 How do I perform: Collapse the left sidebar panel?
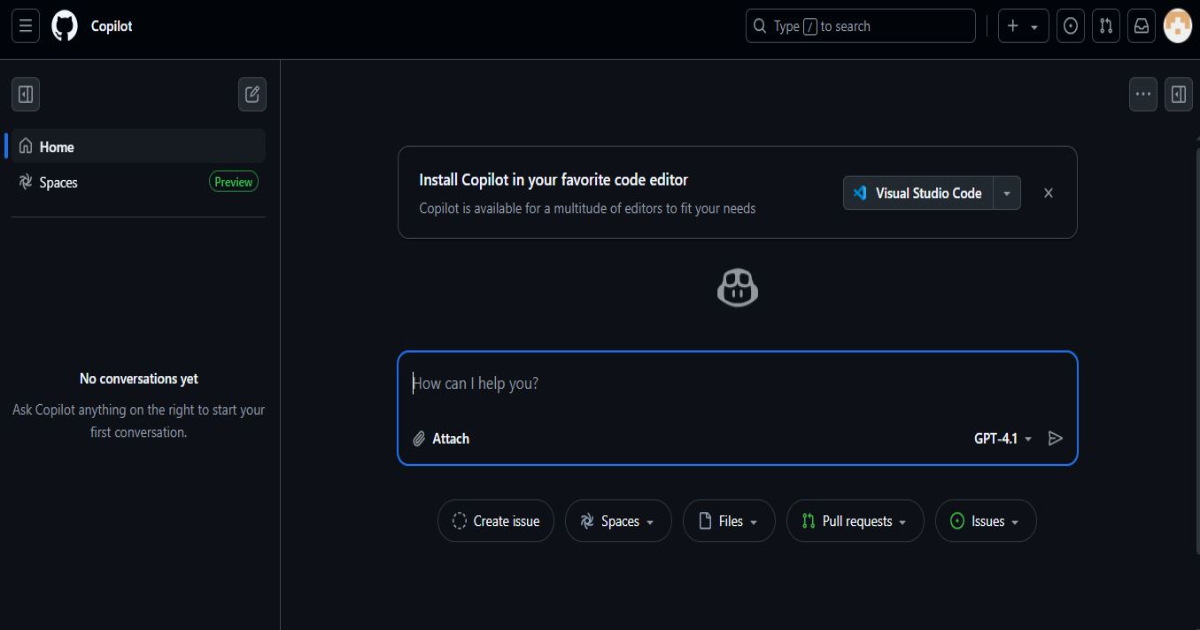click(26, 94)
